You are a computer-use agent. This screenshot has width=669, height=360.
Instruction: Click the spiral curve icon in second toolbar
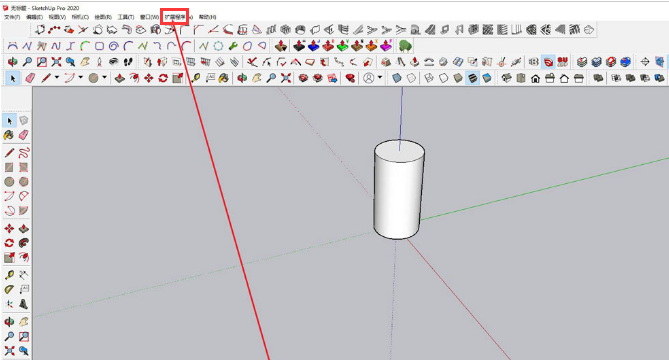tap(113, 46)
